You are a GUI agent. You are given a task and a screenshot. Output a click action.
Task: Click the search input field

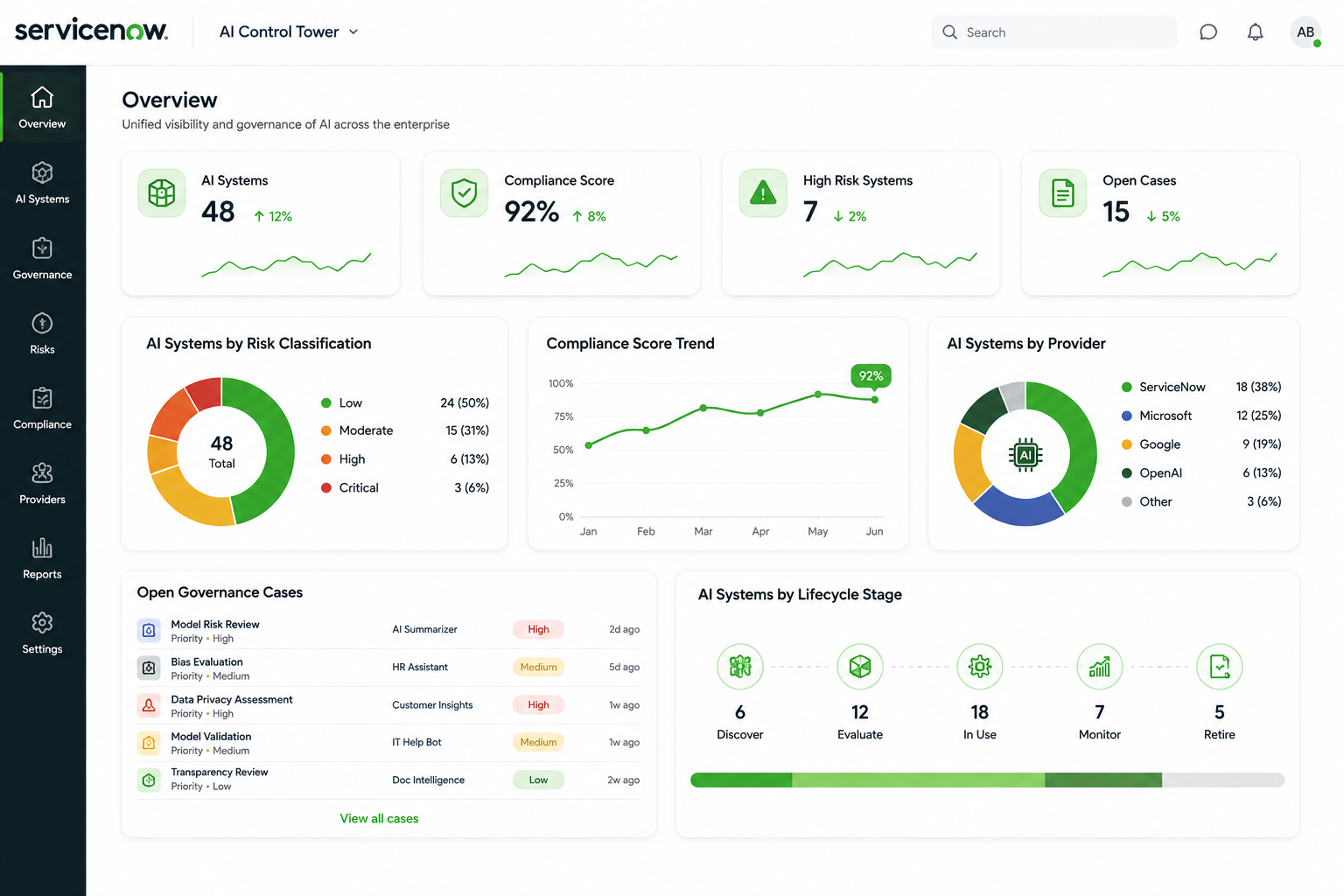point(1054,32)
